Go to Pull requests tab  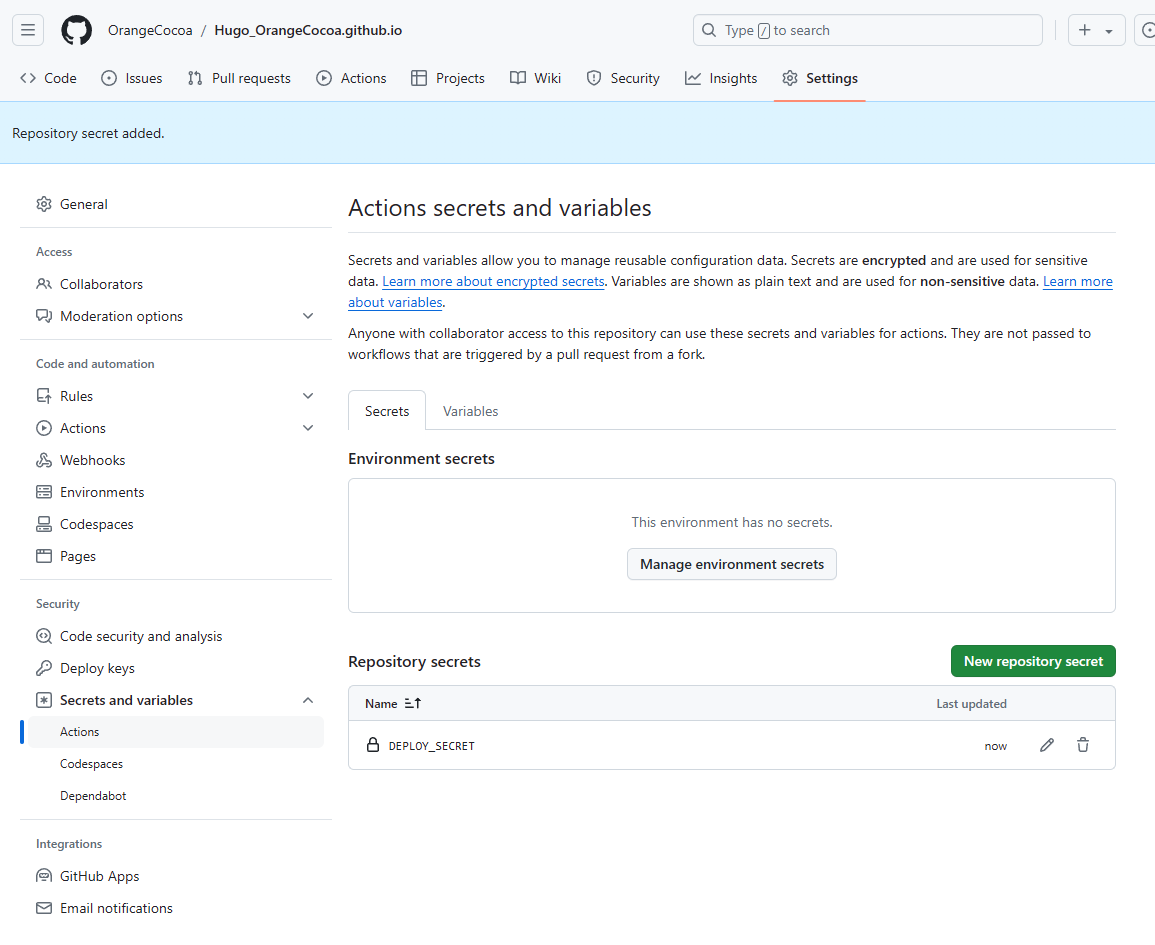[239, 78]
